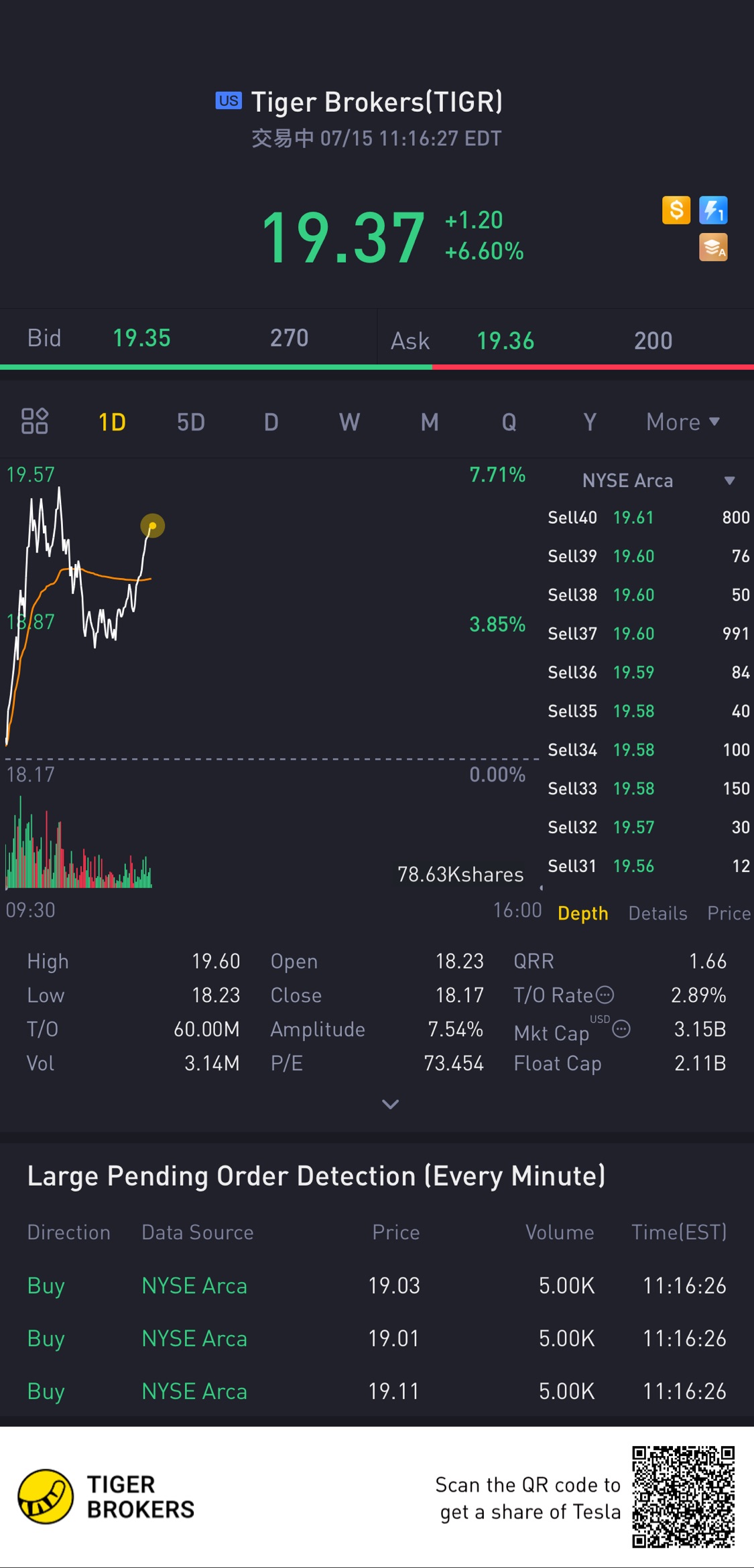Open the chart layout grid icon
Image resolution: width=754 pixels, height=1568 pixels.
pyautogui.click(x=34, y=421)
